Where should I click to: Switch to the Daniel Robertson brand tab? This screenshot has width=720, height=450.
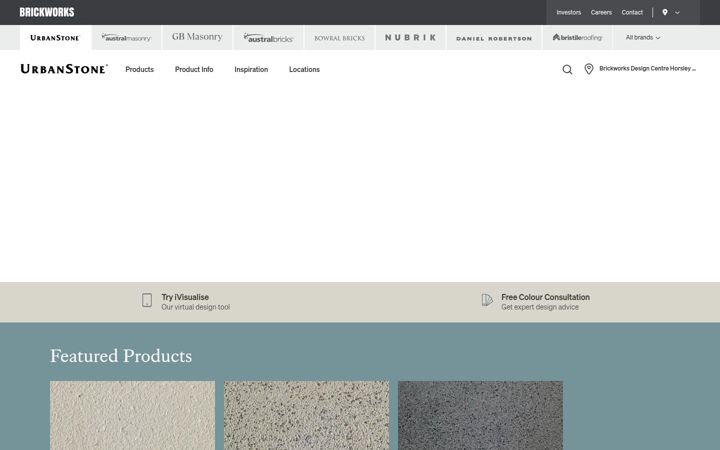tap(494, 38)
